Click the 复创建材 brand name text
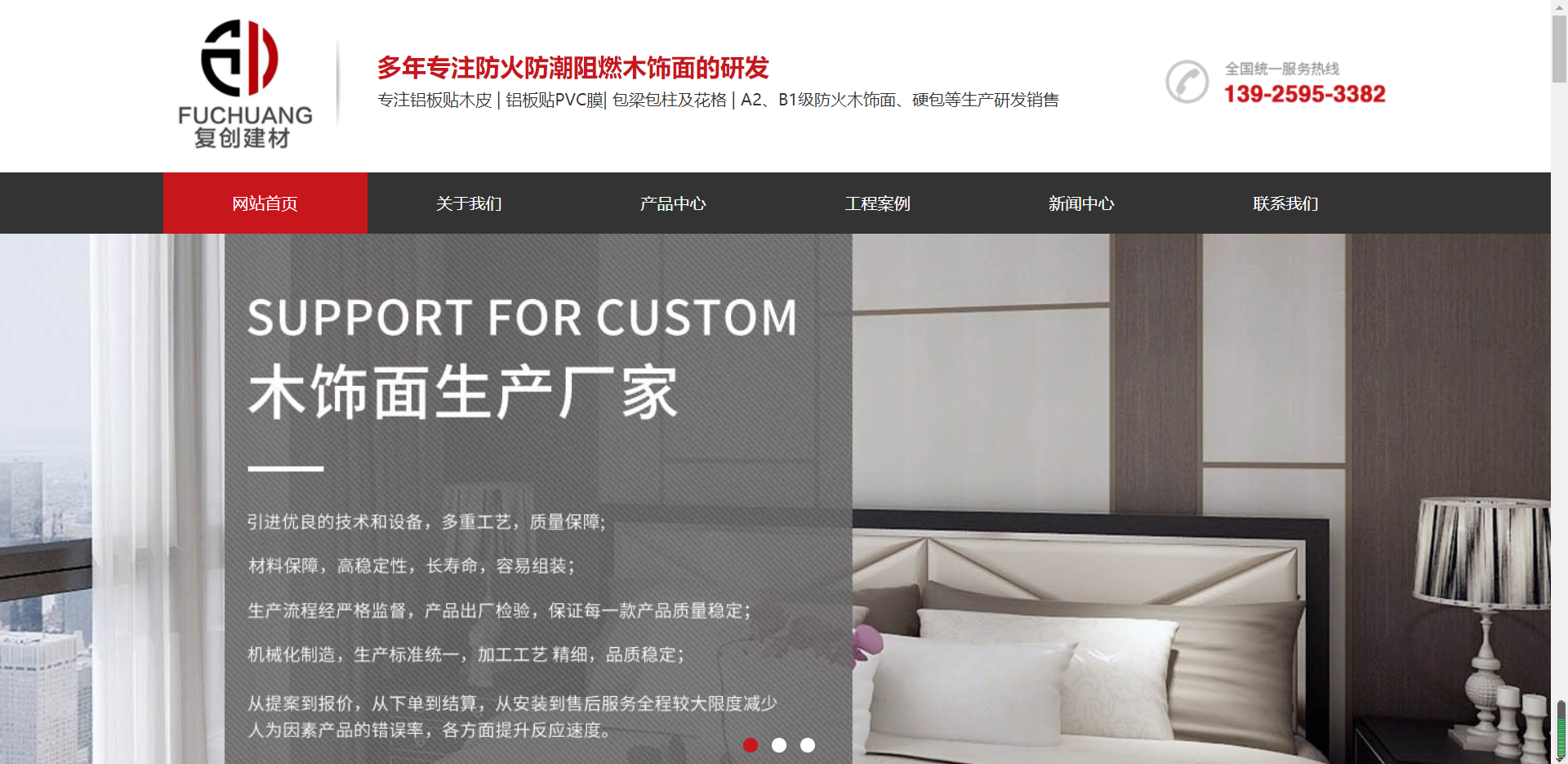1568x764 pixels. pyautogui.click(x=243, y=138)
